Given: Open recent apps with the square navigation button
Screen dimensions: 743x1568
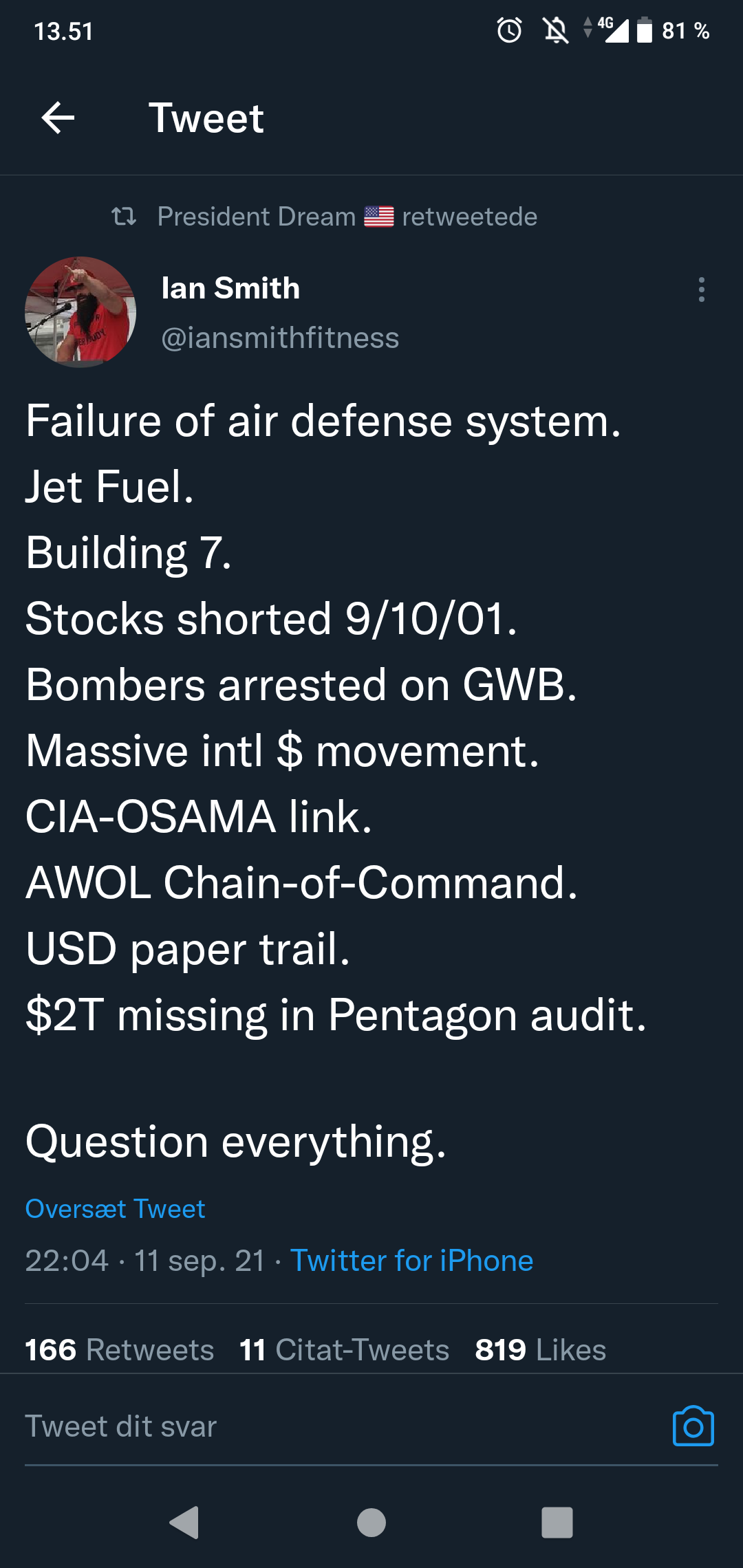Looking at the screenshot, I should (559, 1522).
